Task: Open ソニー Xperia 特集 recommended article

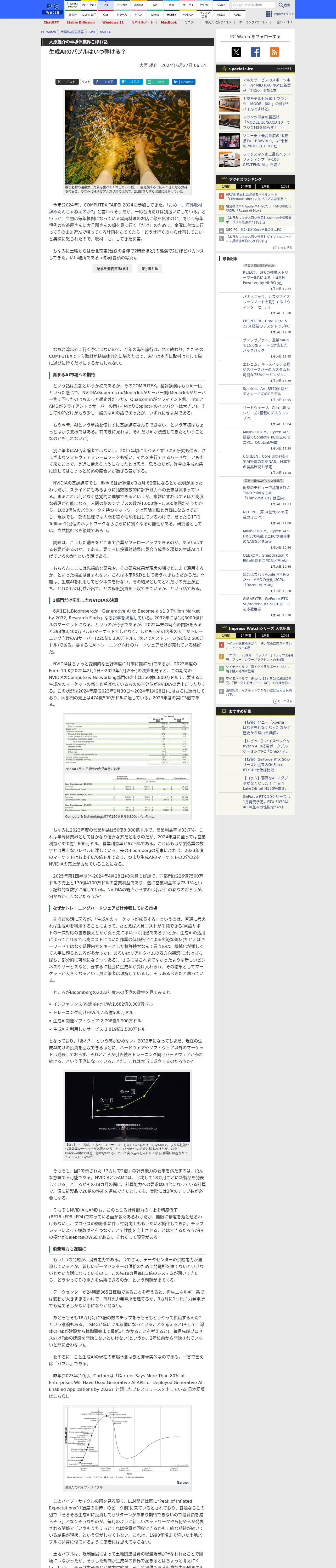Action: click(x=266, y=727)
